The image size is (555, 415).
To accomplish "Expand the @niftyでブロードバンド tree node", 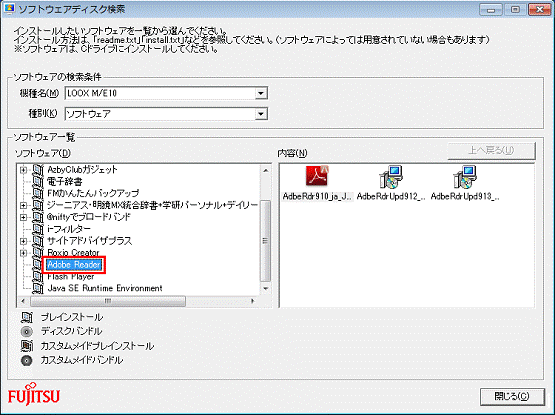I will (x=23, y=217).
